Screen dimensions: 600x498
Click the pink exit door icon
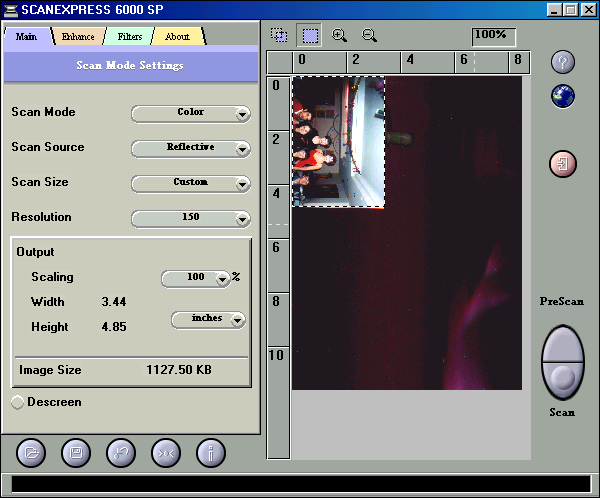tap(562, 164)
